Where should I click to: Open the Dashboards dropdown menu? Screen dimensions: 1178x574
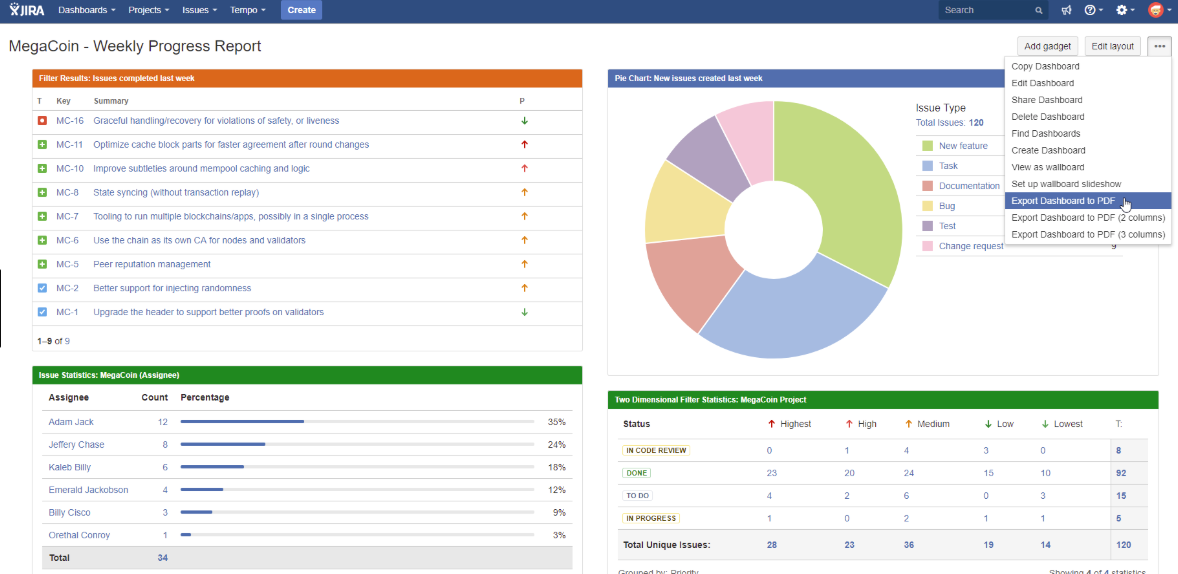point(87,11)
